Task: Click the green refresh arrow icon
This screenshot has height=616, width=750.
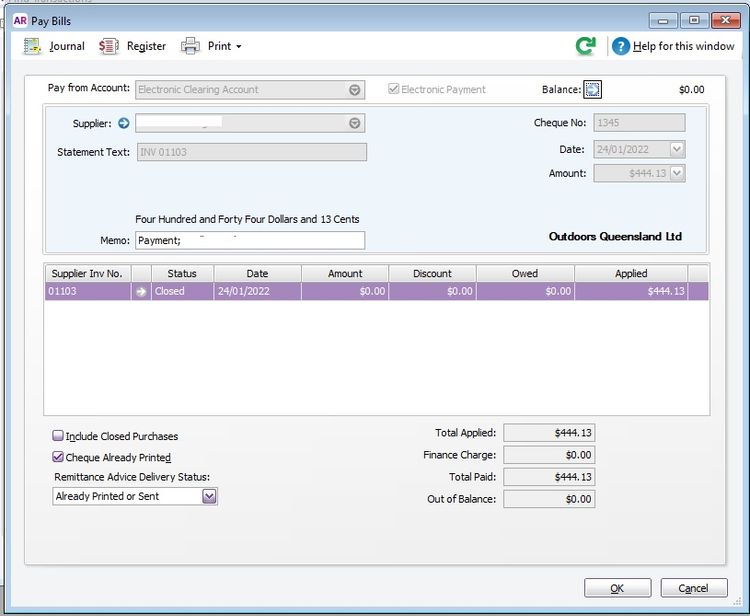Action: (585, 46)
